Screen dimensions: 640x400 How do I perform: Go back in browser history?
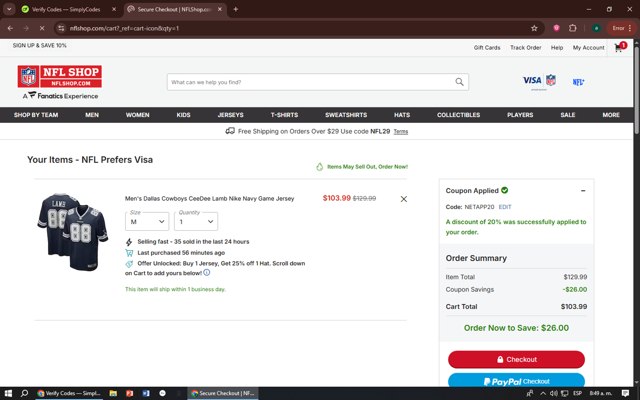[10, 28]
